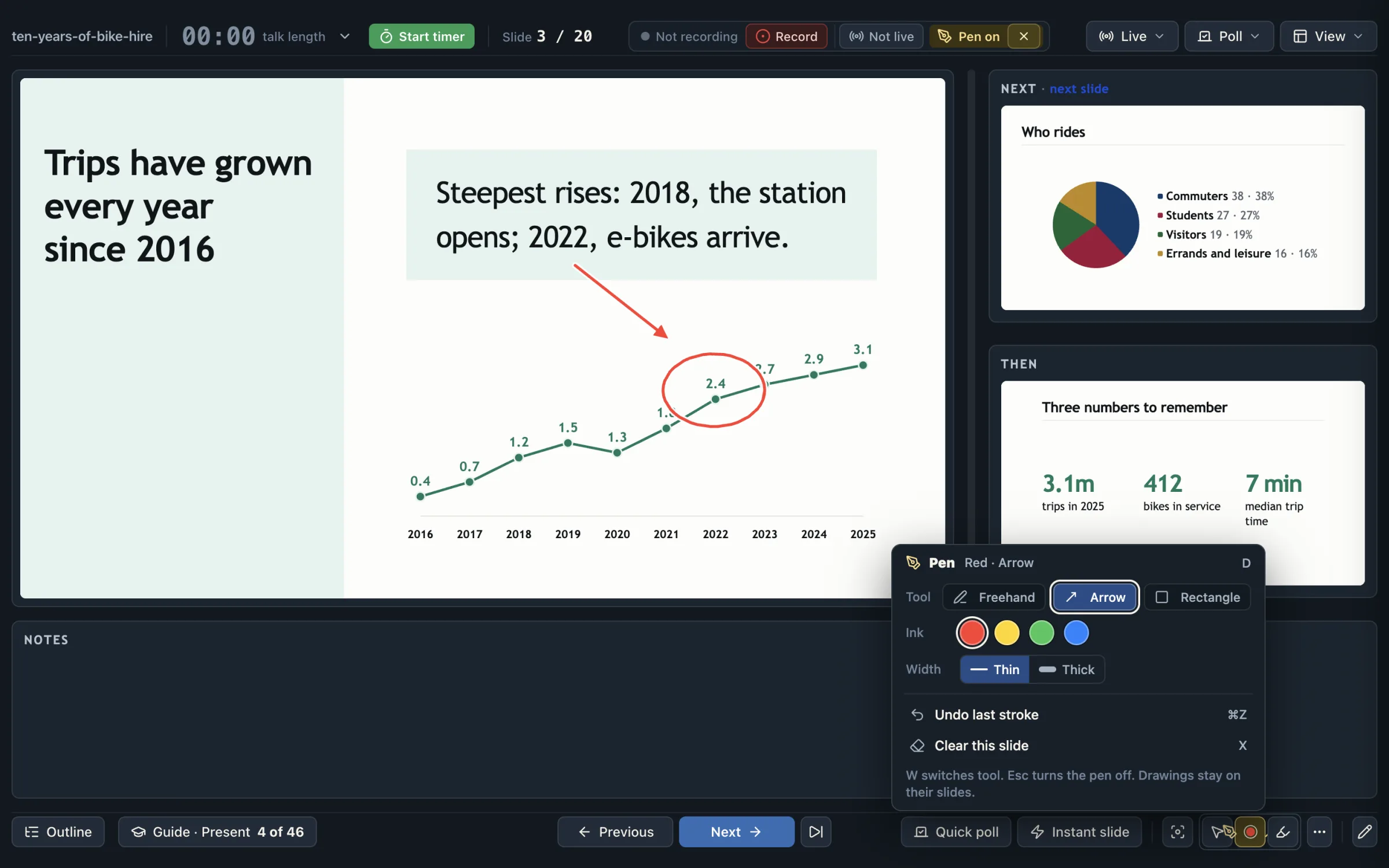Click in the Notes area
Screen dimensions: 1389x868
(x=451, y=709)
